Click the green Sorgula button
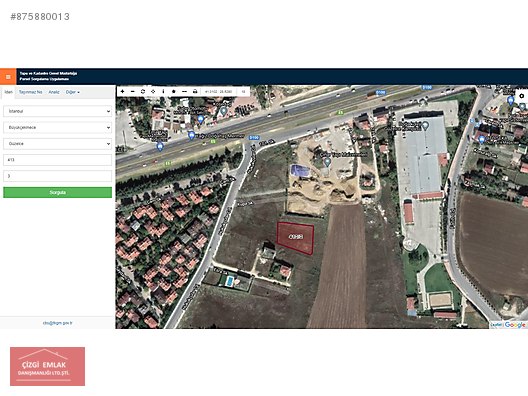Image resolution: width=528 pixels, height=396 pixels. click(x=57, y=192)
